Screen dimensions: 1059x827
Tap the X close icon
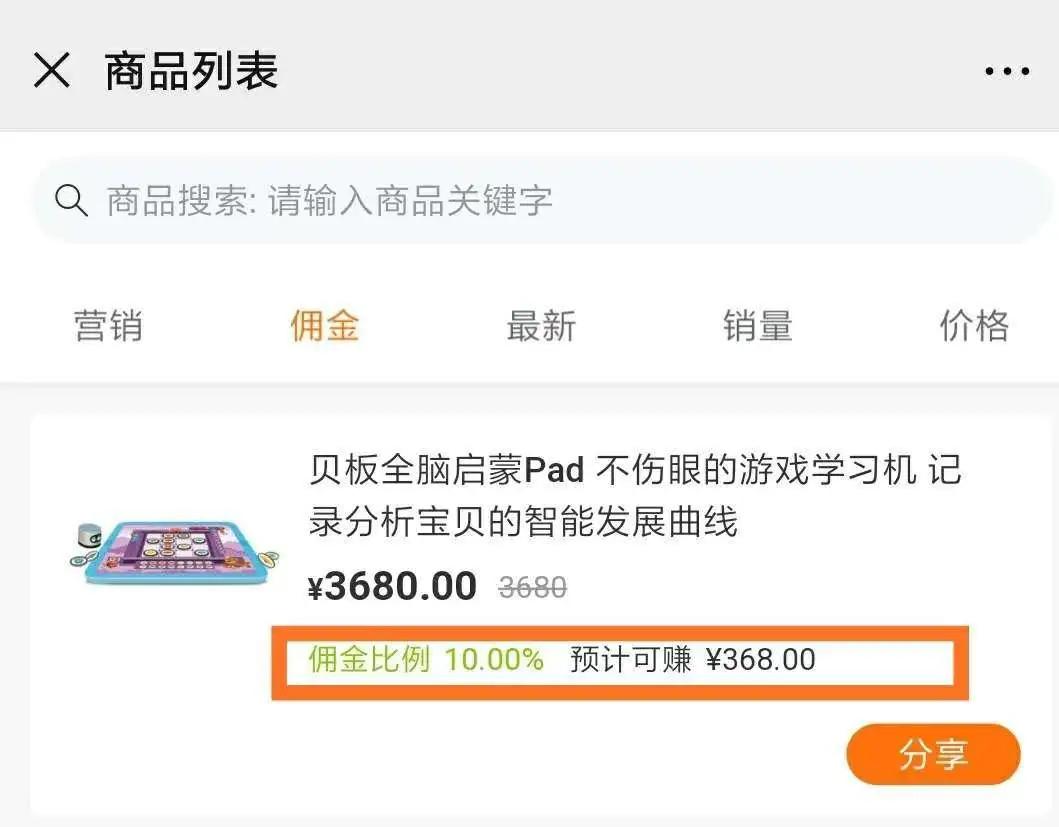(x=51, y=69)
